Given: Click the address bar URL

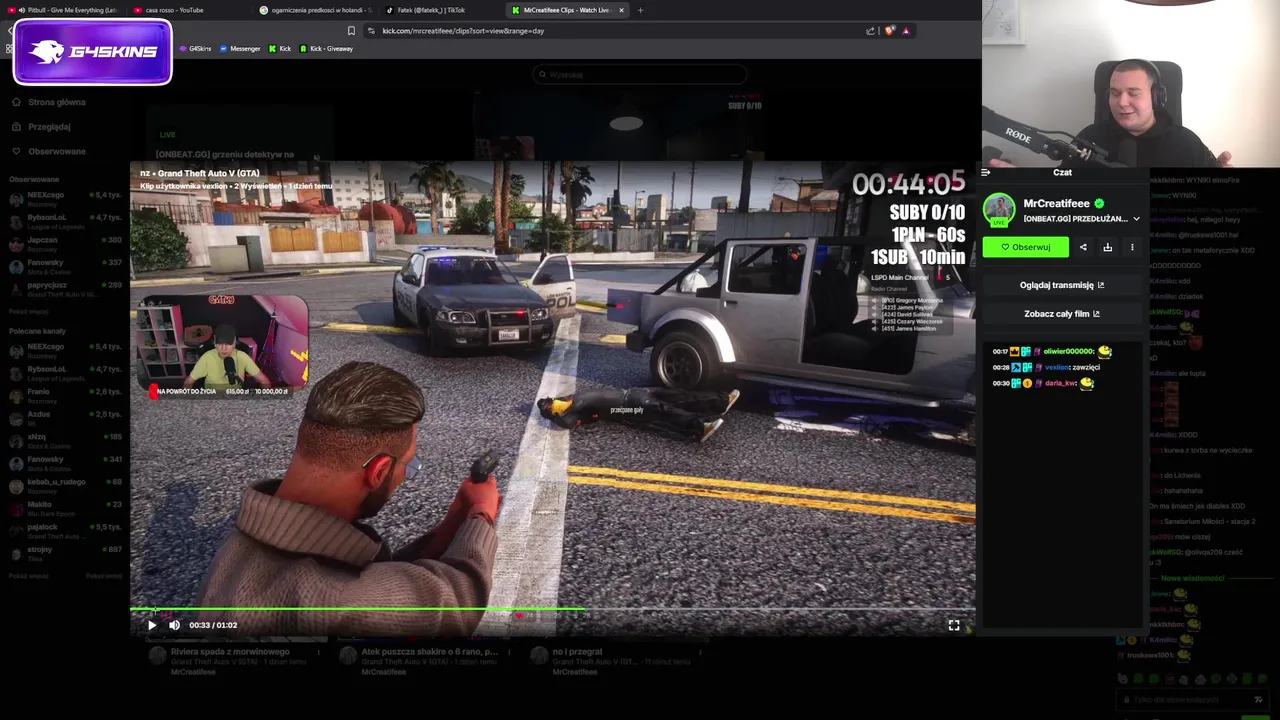Looking at the screenshot, I should [463, 31].
